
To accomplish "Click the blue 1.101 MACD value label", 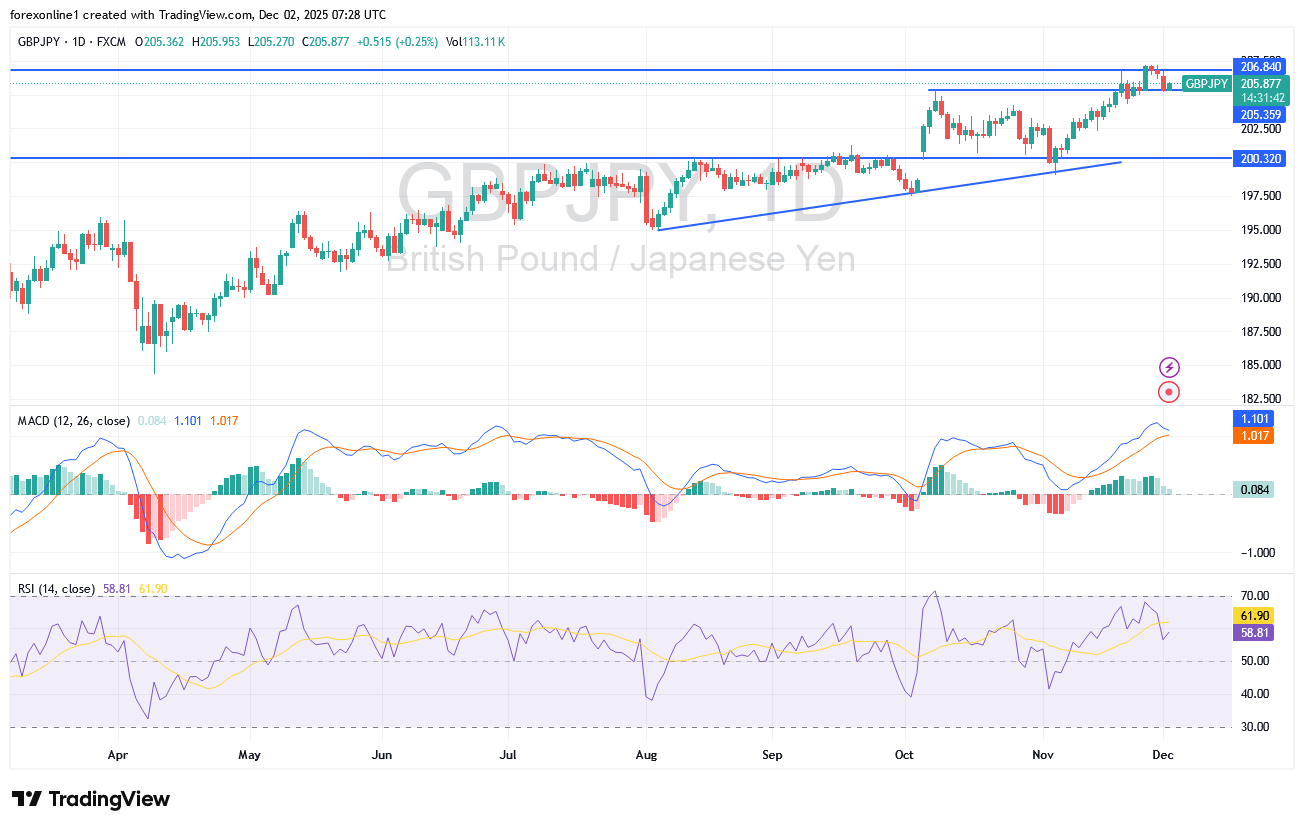I will (x=1254, y=420).
